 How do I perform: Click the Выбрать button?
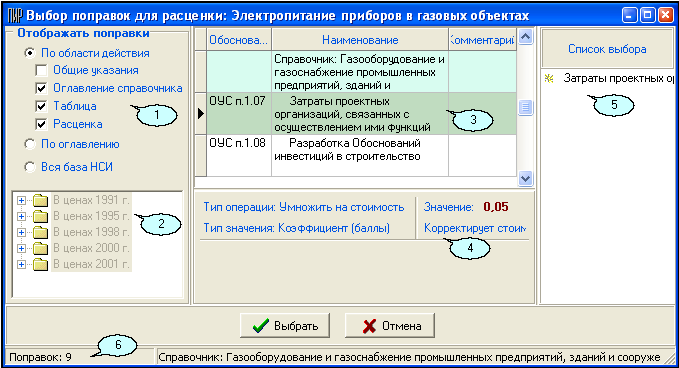[x=285, y=326]
